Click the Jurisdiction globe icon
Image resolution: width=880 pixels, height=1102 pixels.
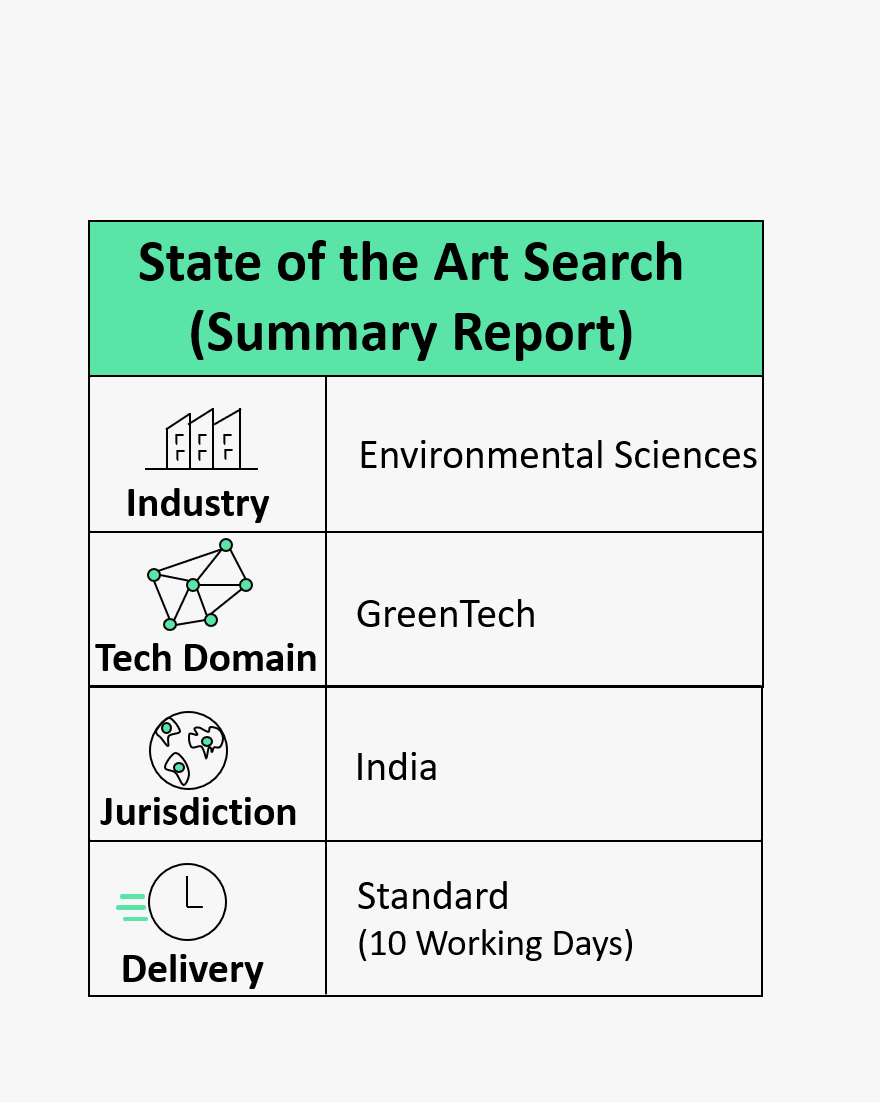(x=188, y=750)
